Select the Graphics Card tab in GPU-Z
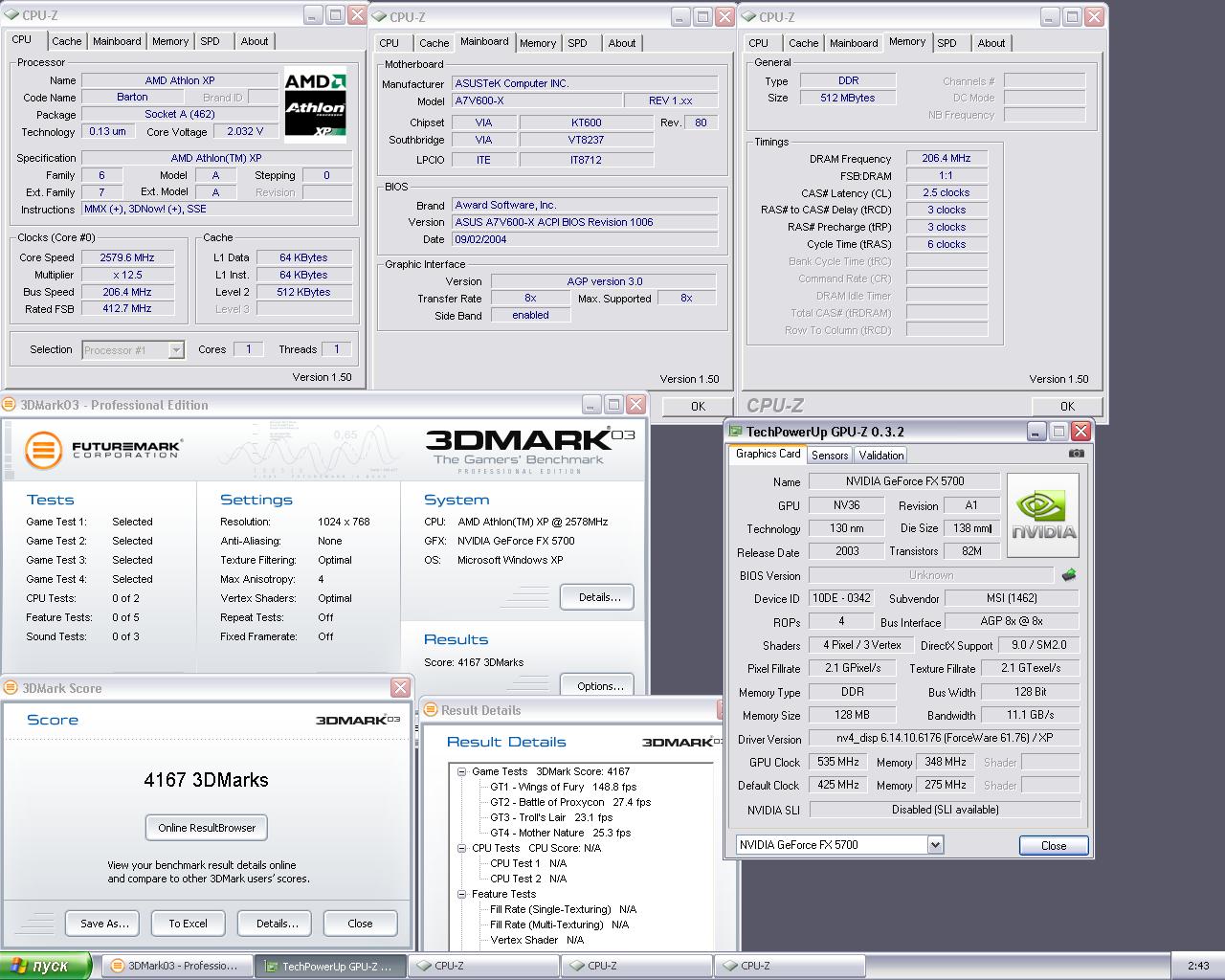1225x980 pixels. [x=768, y=454]
